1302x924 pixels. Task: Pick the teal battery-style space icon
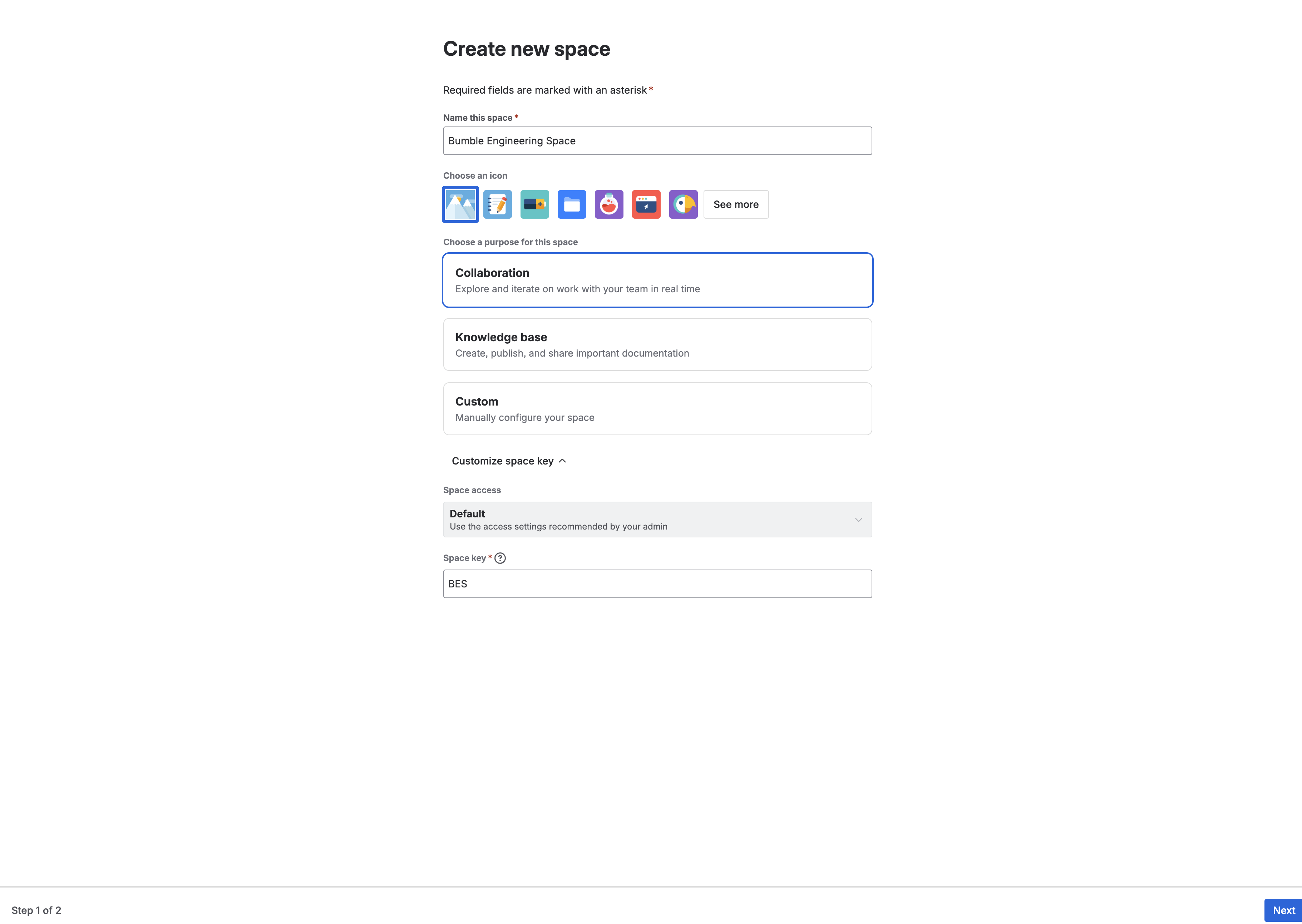point(534,204)
